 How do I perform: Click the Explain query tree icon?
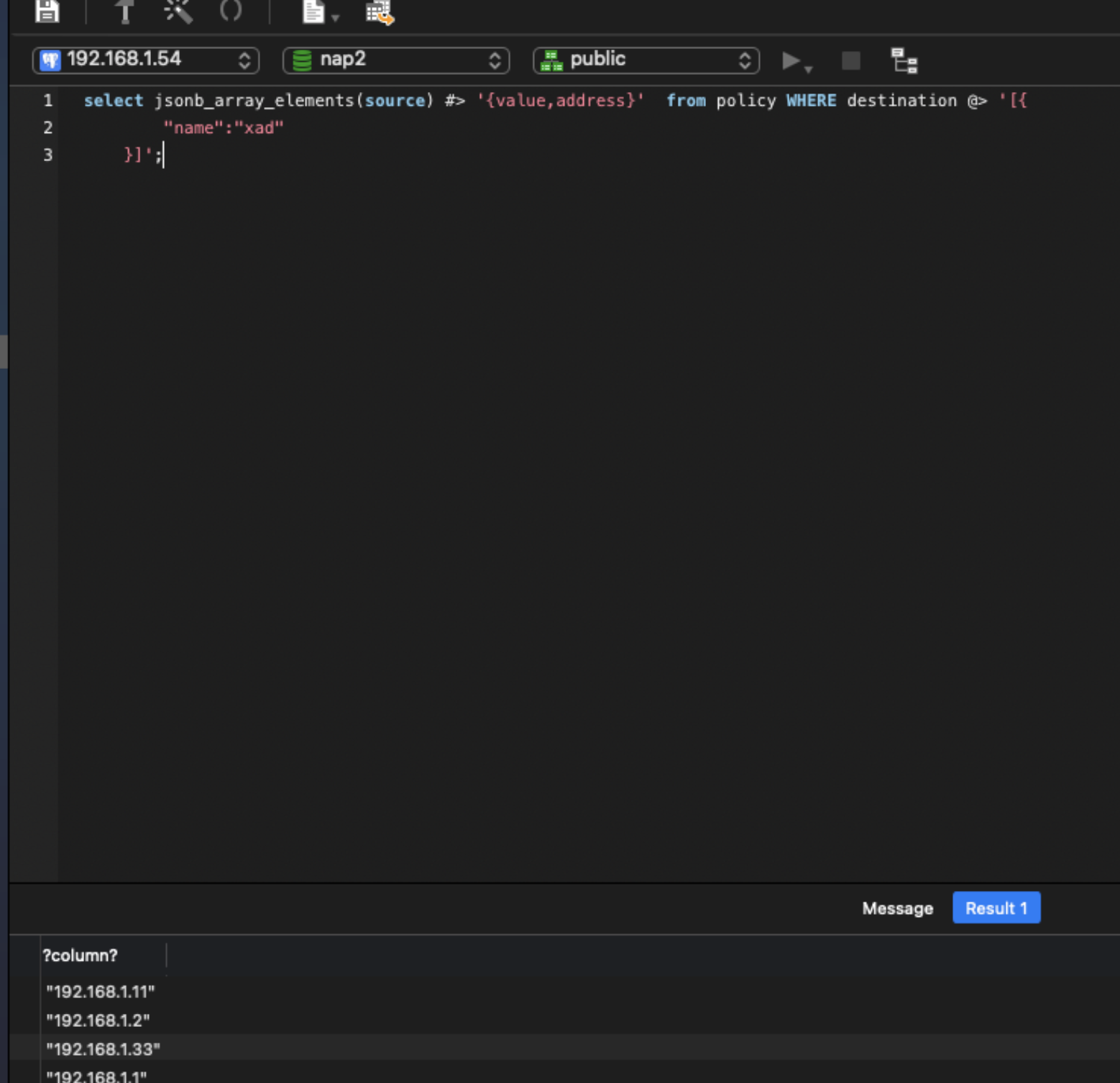click(904, 60)
